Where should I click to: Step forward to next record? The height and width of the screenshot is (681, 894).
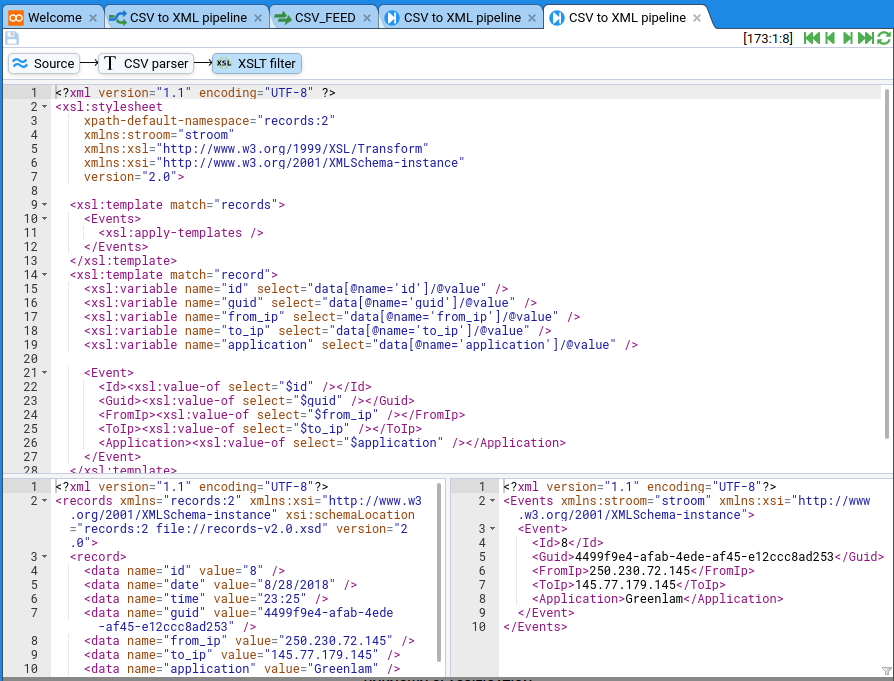[x=847, y=38]
